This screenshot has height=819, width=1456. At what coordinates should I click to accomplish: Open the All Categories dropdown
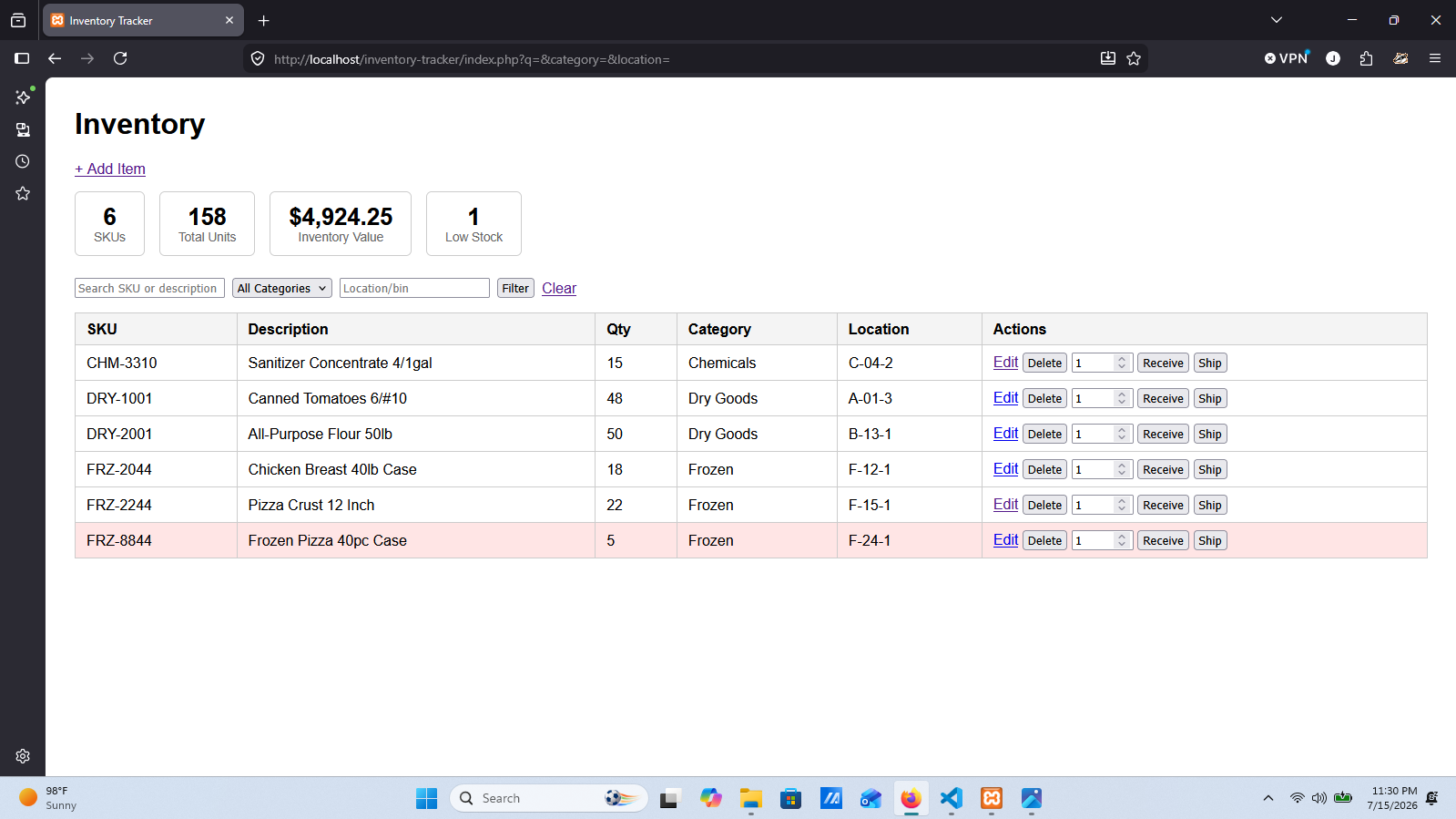282,288
